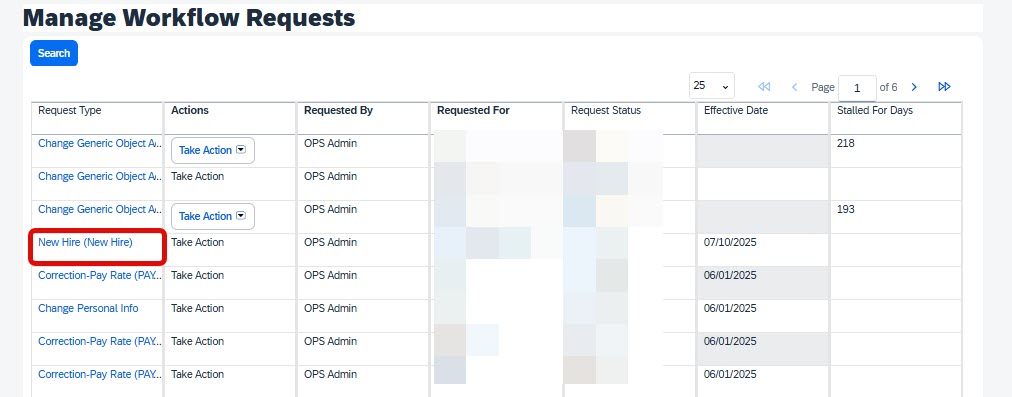Open the Change Personal Info request
Viewport: 1012px width, 397px height.
click(88, 308)
